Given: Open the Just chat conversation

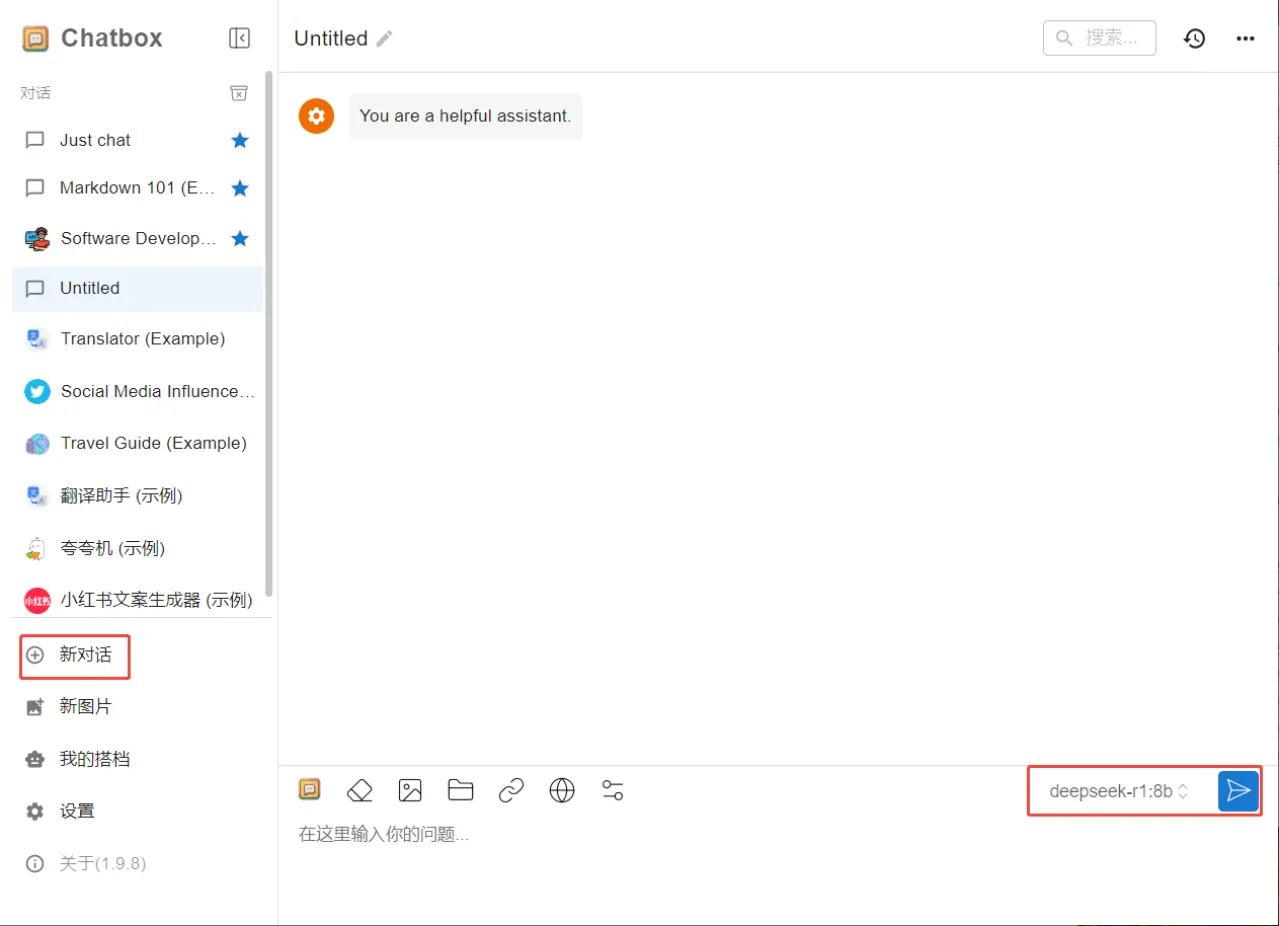Looking at the screenshot, I should tap(137, 140).
